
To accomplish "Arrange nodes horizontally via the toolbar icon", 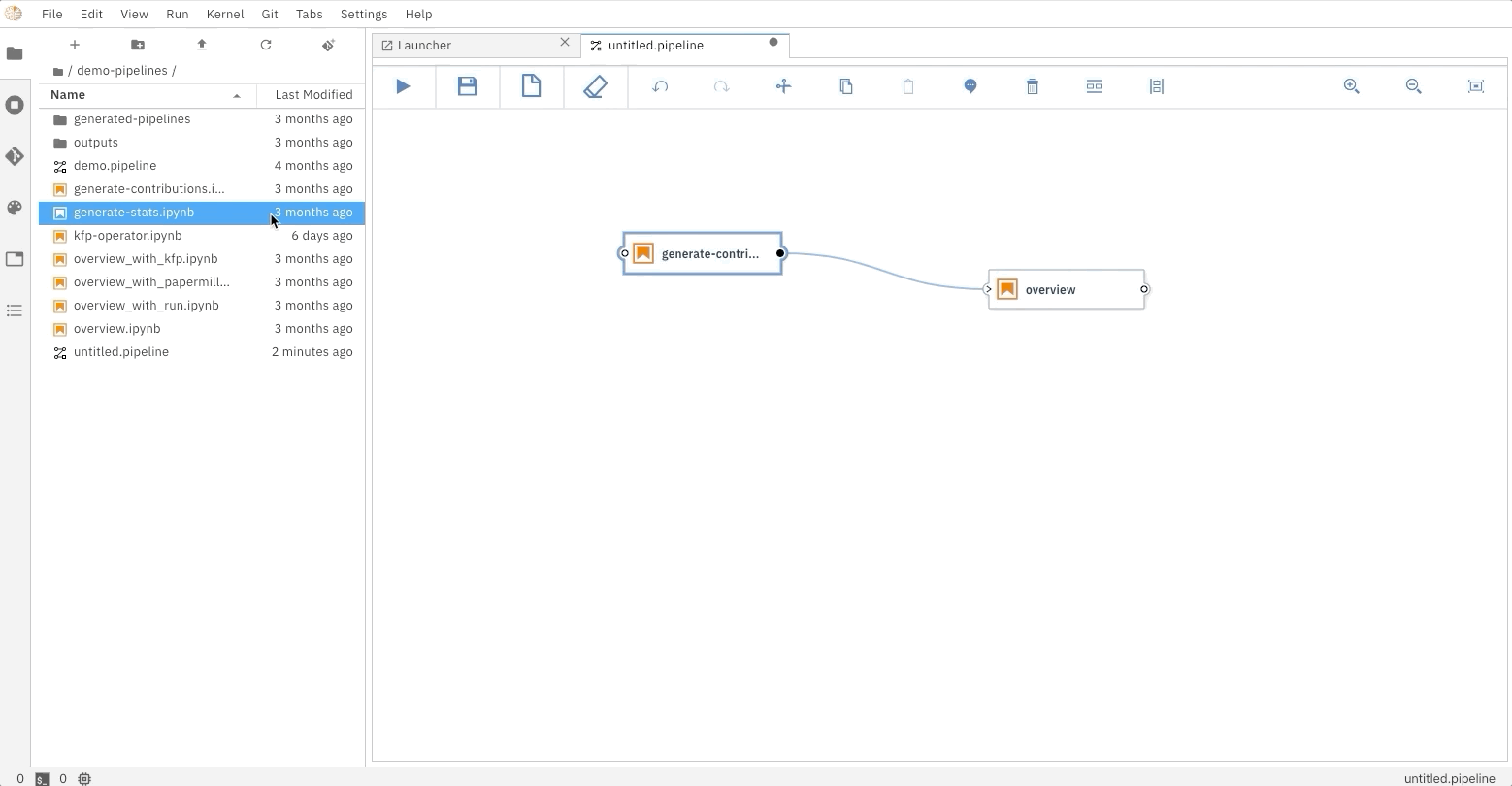I will [1095, 86].
